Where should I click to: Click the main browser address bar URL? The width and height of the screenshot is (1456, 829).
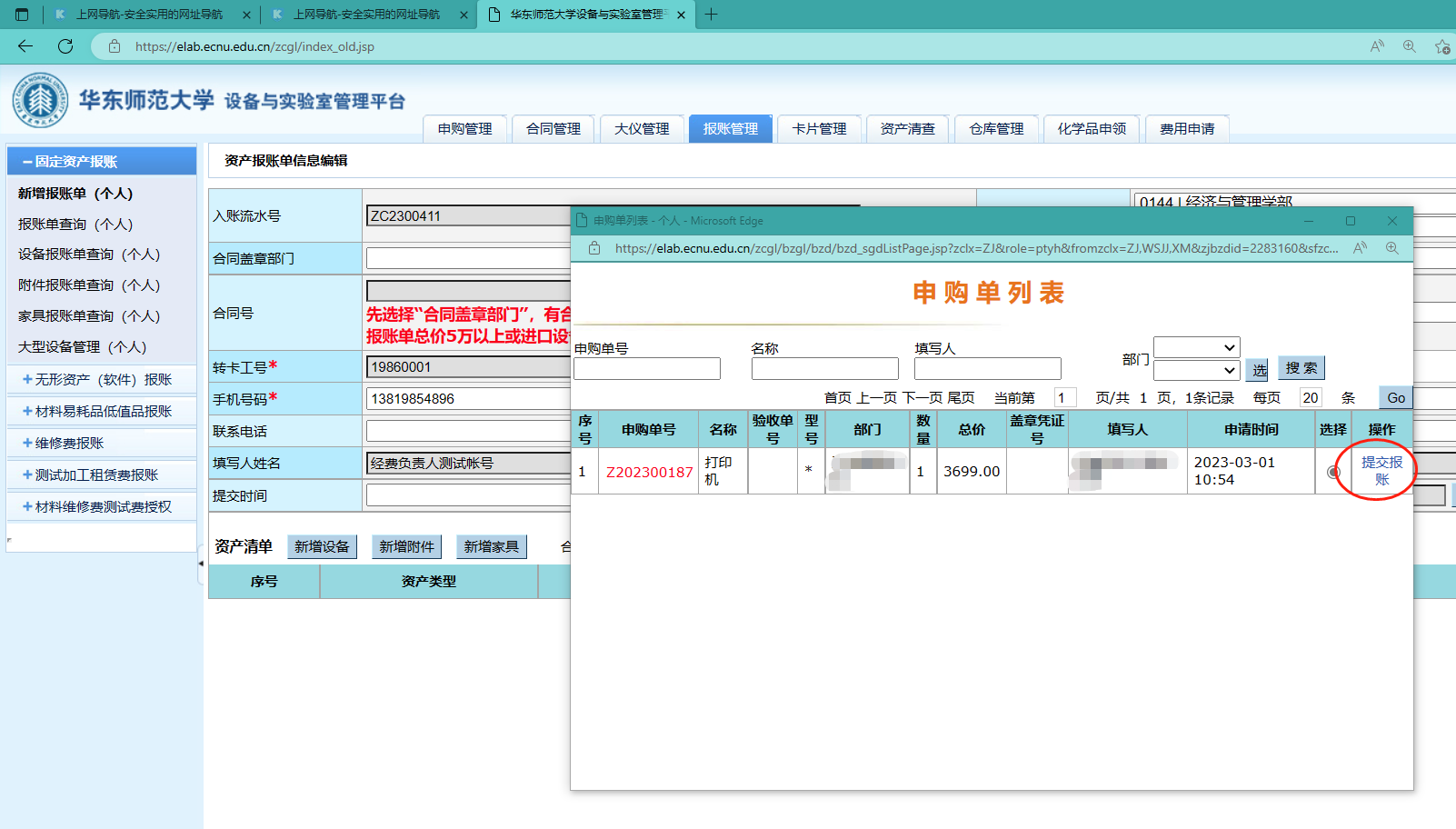254,46
